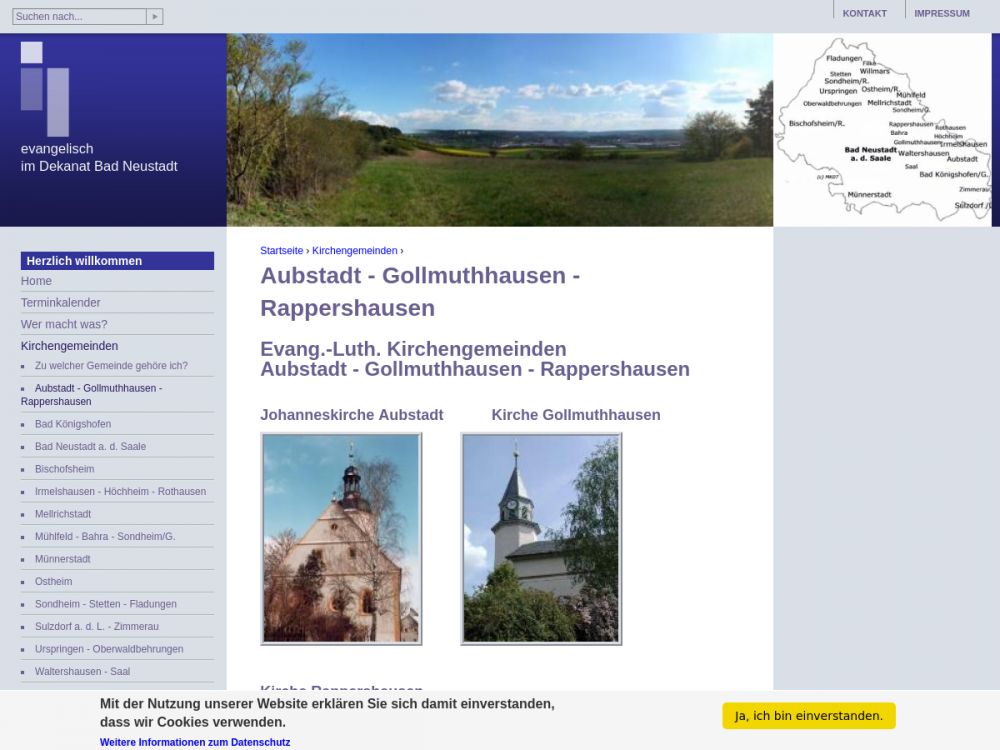1000x750 pixels.
Task: Navigate to 'Wer macht was?'
Action: (x=64, y=324)
